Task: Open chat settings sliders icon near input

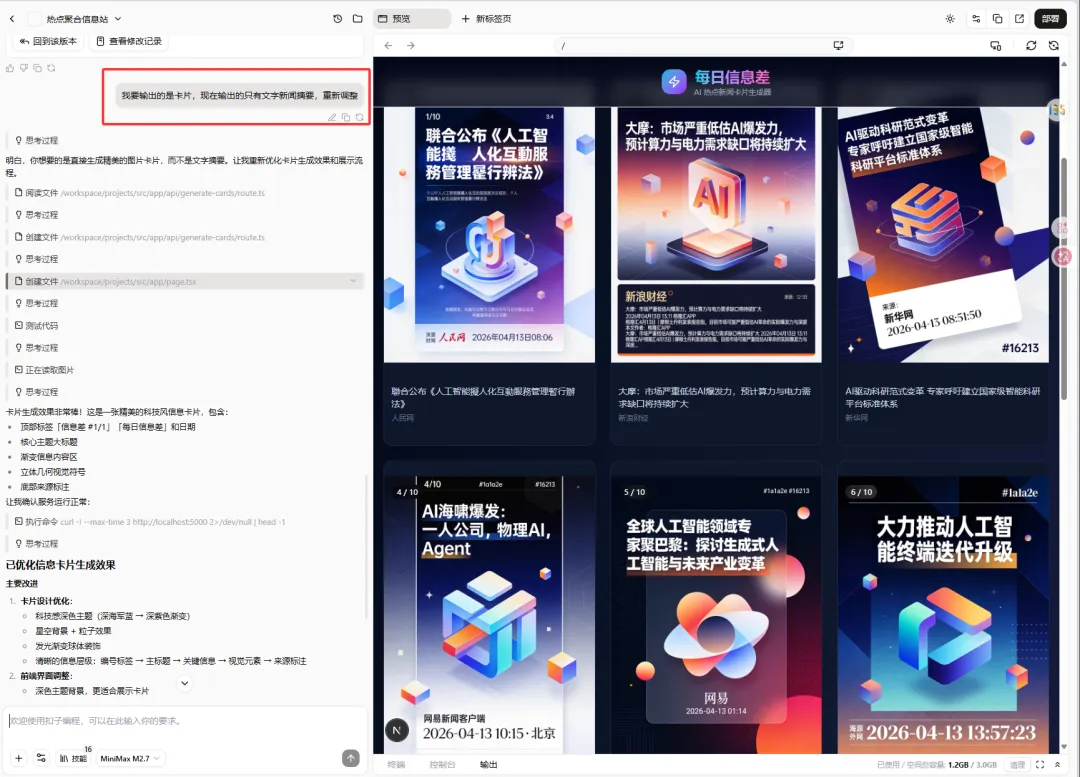Action: pyautogui.click(x=41, y=758)
